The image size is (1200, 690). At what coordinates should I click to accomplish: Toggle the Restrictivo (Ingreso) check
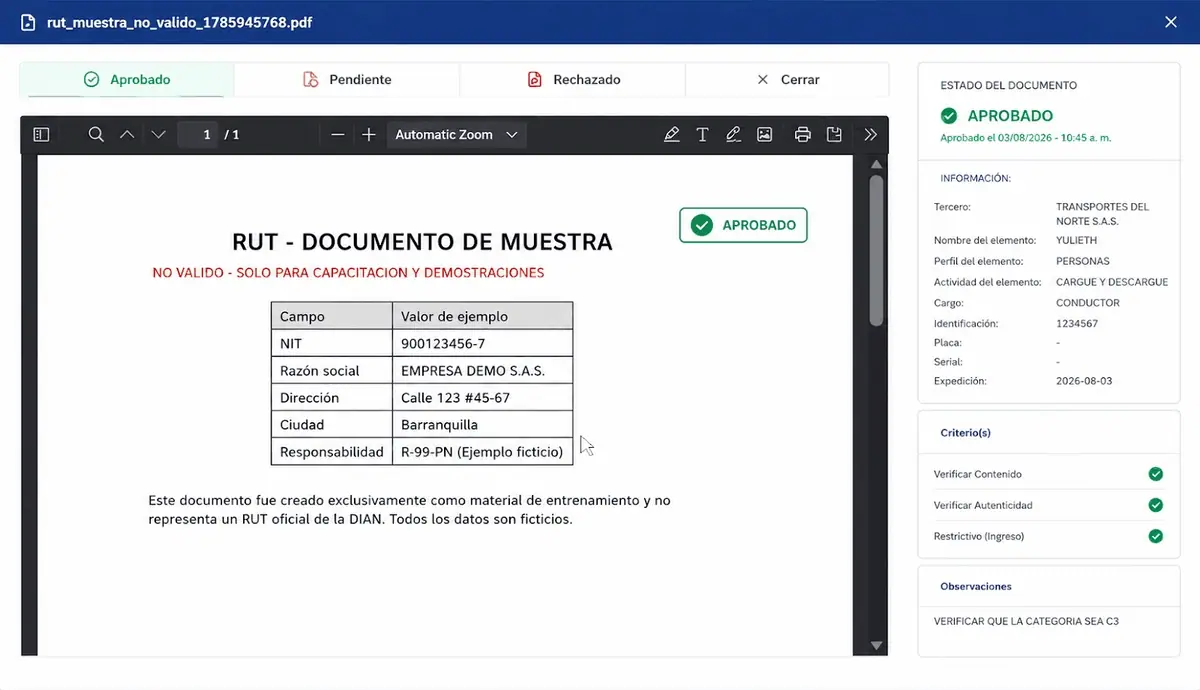coord(1156,536)
